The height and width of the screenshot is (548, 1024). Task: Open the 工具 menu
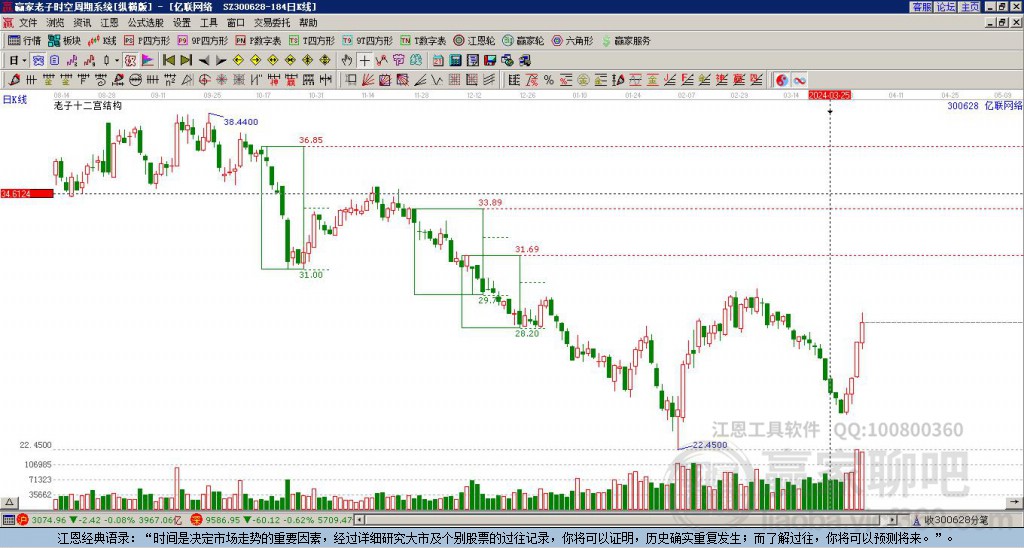pos(209,23)
